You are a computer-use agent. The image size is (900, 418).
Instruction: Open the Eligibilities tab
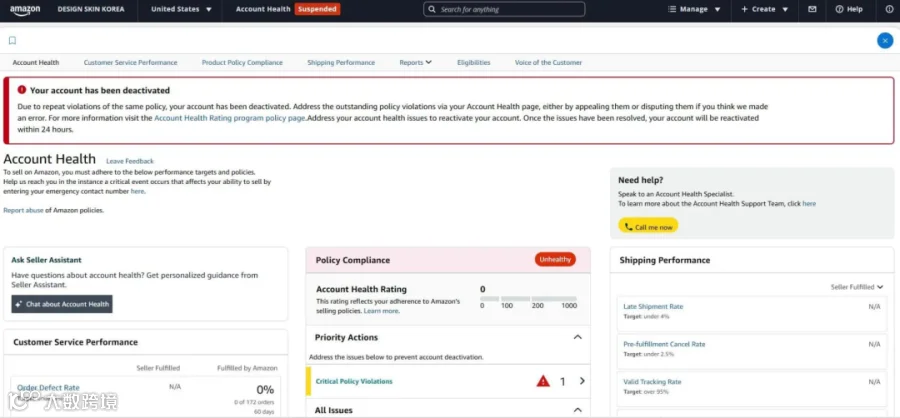[474, 63]
